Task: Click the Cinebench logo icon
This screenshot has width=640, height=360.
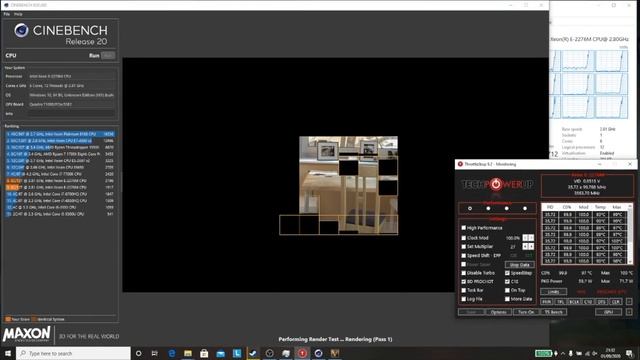Action: point(21,30)
